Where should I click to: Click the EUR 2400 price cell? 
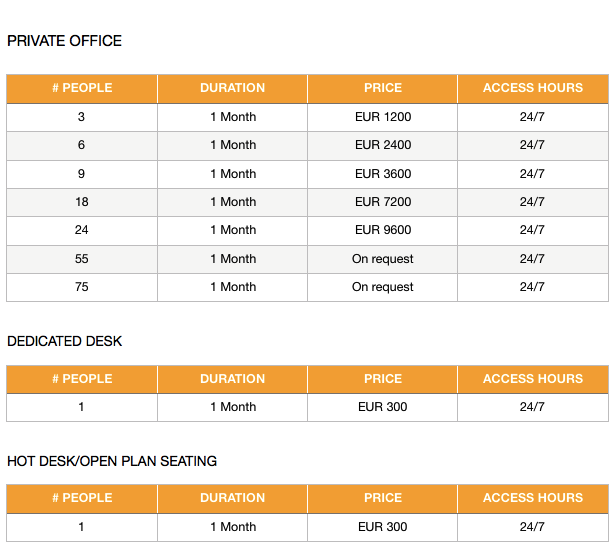point(383,145)
